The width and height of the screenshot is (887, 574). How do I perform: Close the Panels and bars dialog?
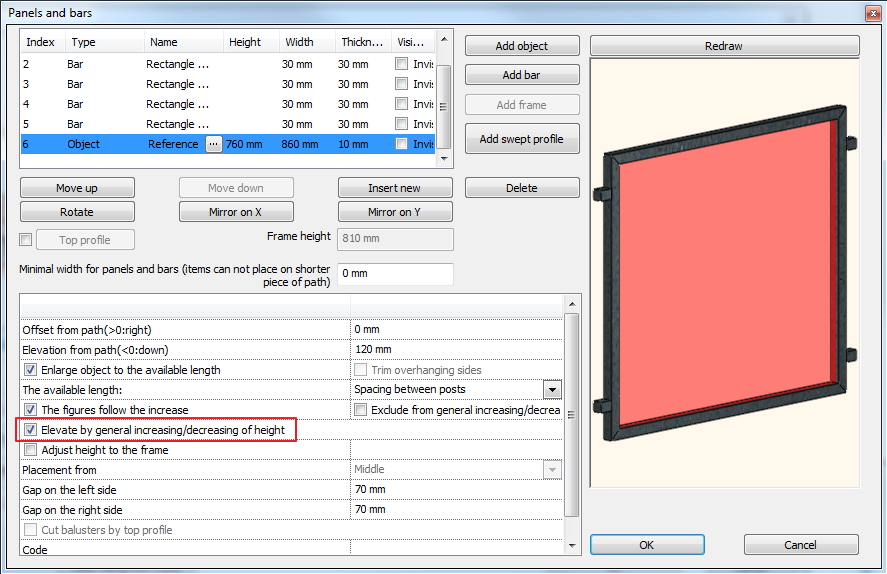[873, 13]
